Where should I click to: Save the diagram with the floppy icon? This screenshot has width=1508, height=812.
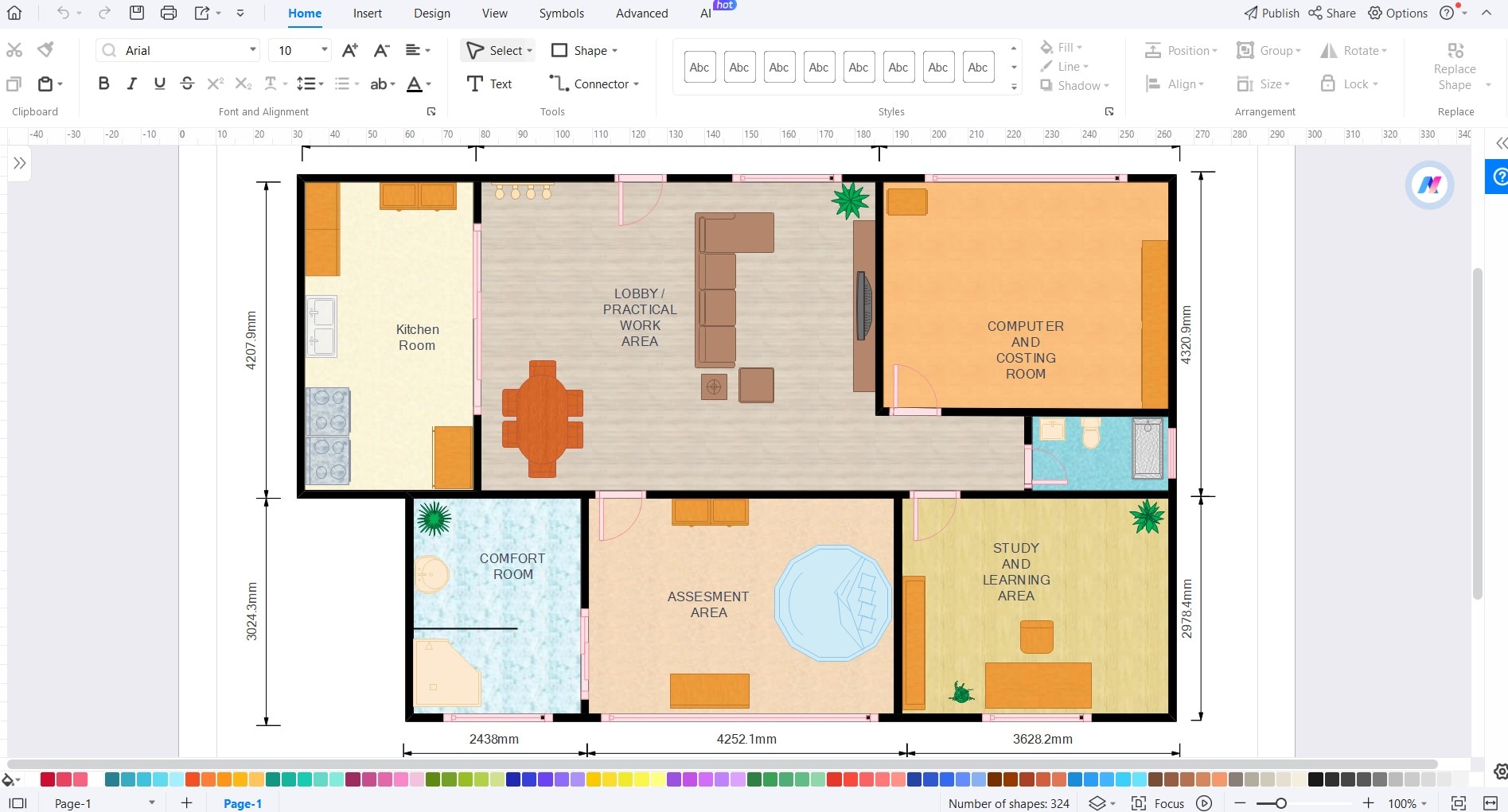[x=137, y=13]
